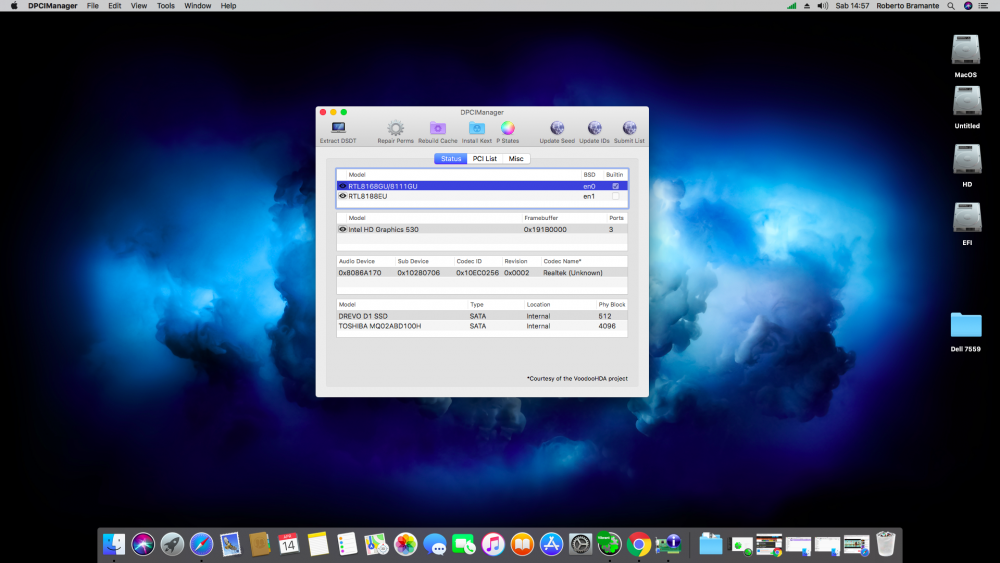Click the eye icon beside Intel HD Graphics 530
The image size is (1000, 563).
point(342,230)
